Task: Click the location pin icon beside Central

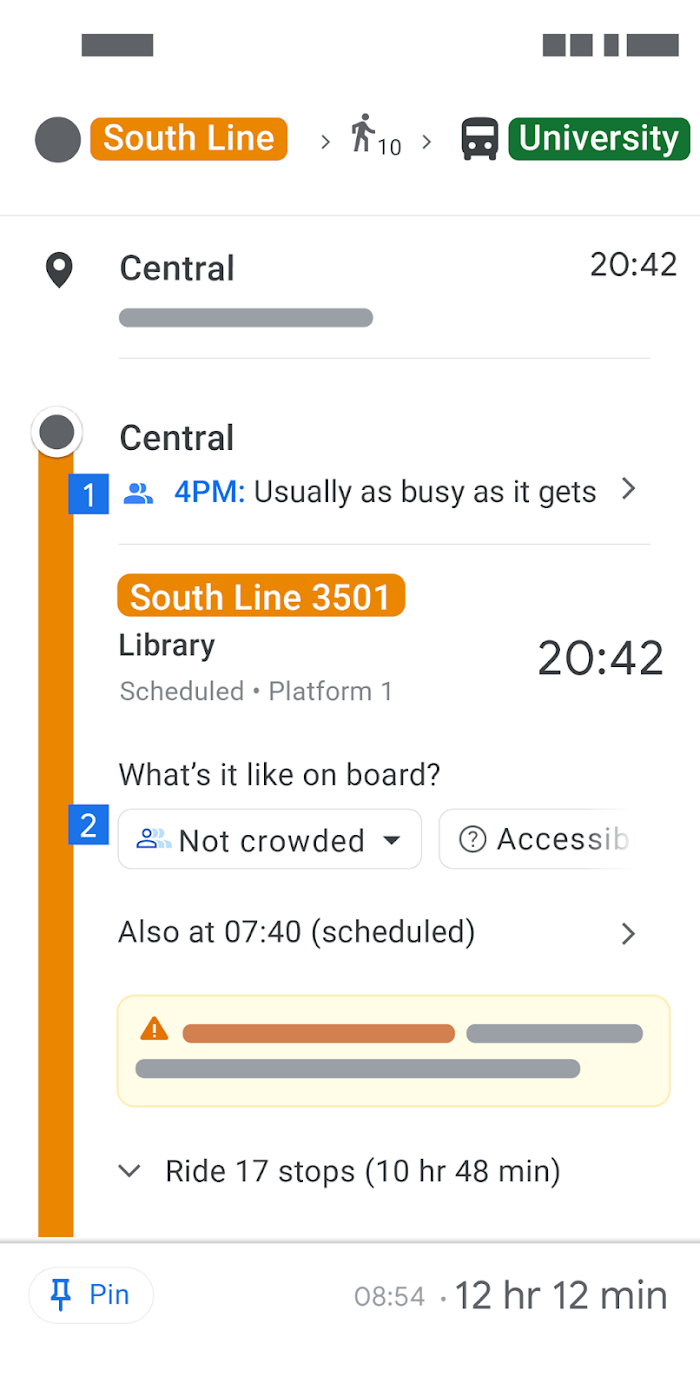Action: point(58,268)
